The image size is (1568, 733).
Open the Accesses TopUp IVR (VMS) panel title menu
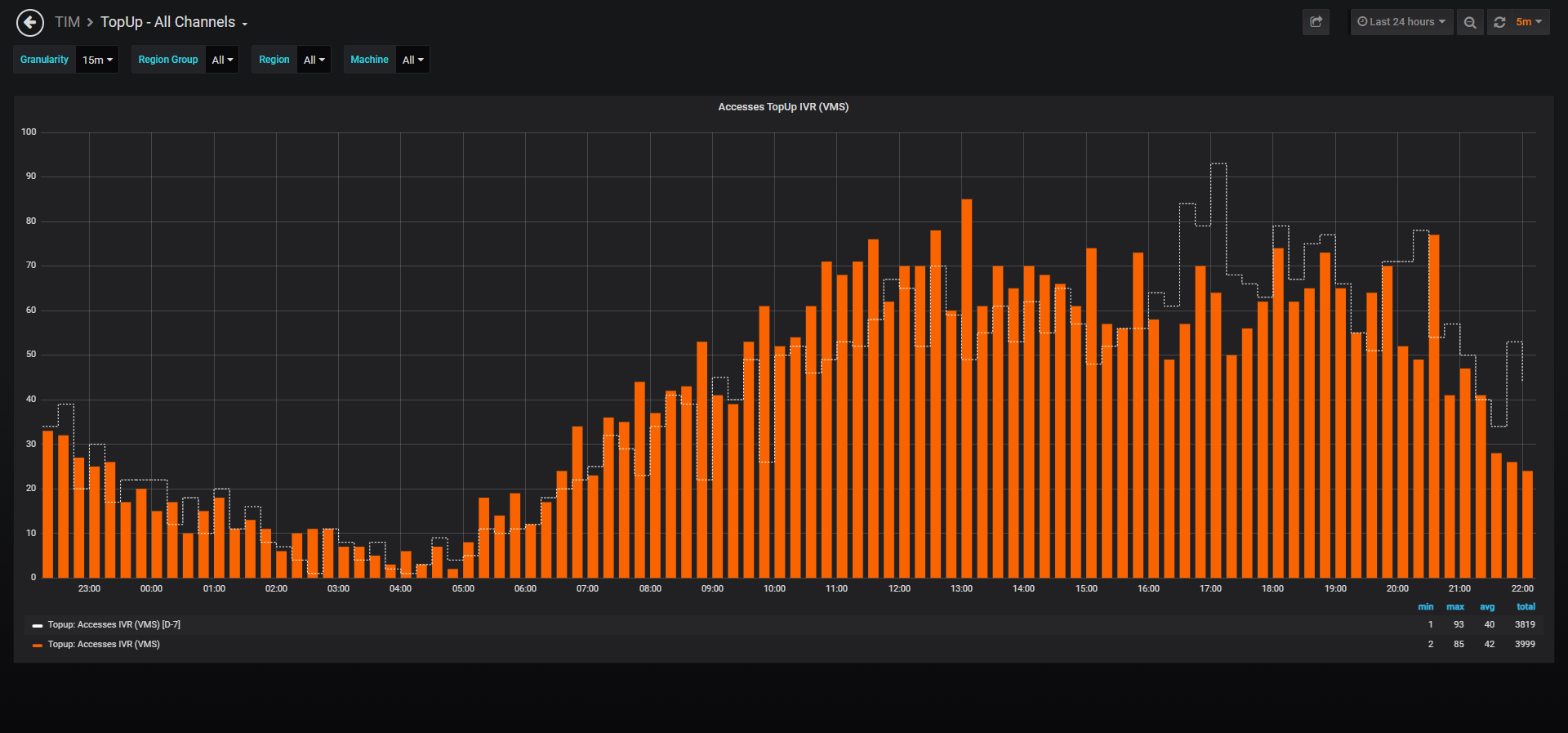(783, 107)
